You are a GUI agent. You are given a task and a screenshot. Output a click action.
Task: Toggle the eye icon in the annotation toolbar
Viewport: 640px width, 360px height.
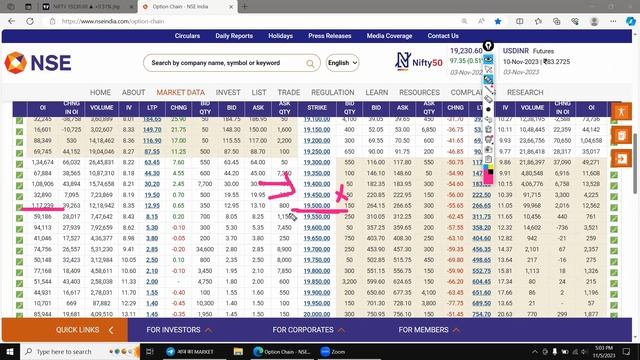488,60
